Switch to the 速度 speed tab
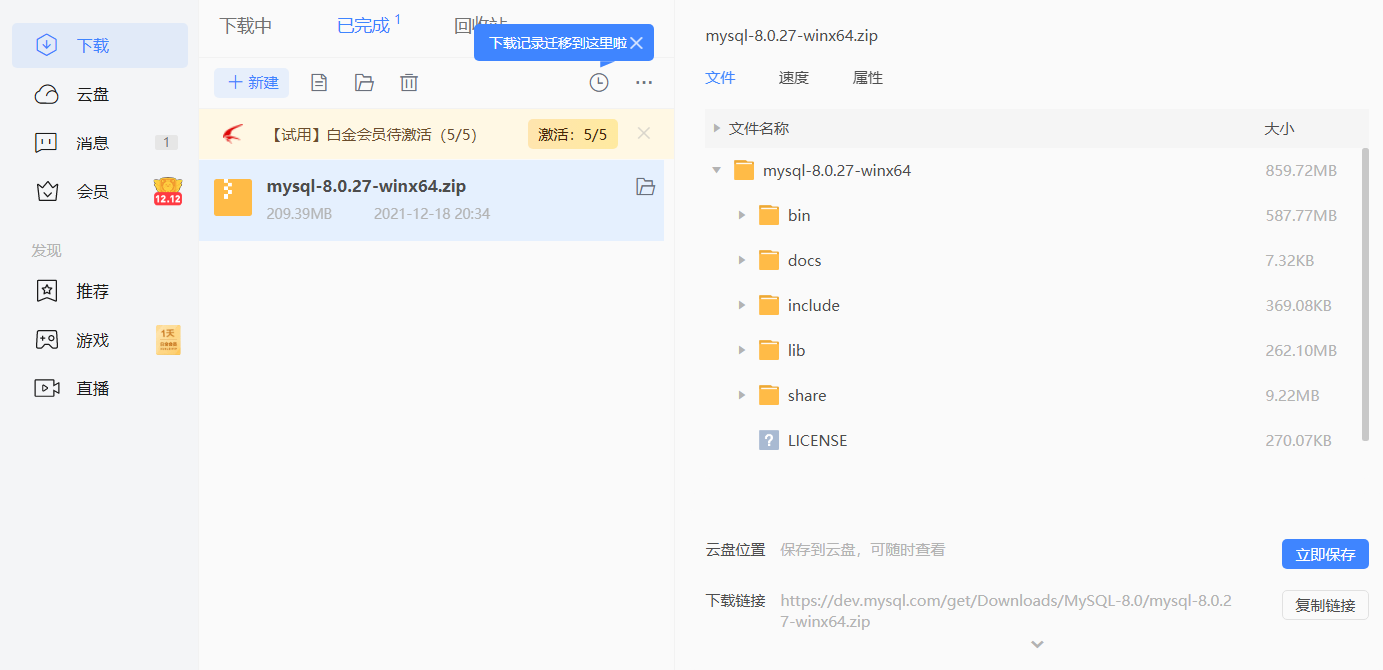Viewport: 1383px width, 670px height. [793, 77]
